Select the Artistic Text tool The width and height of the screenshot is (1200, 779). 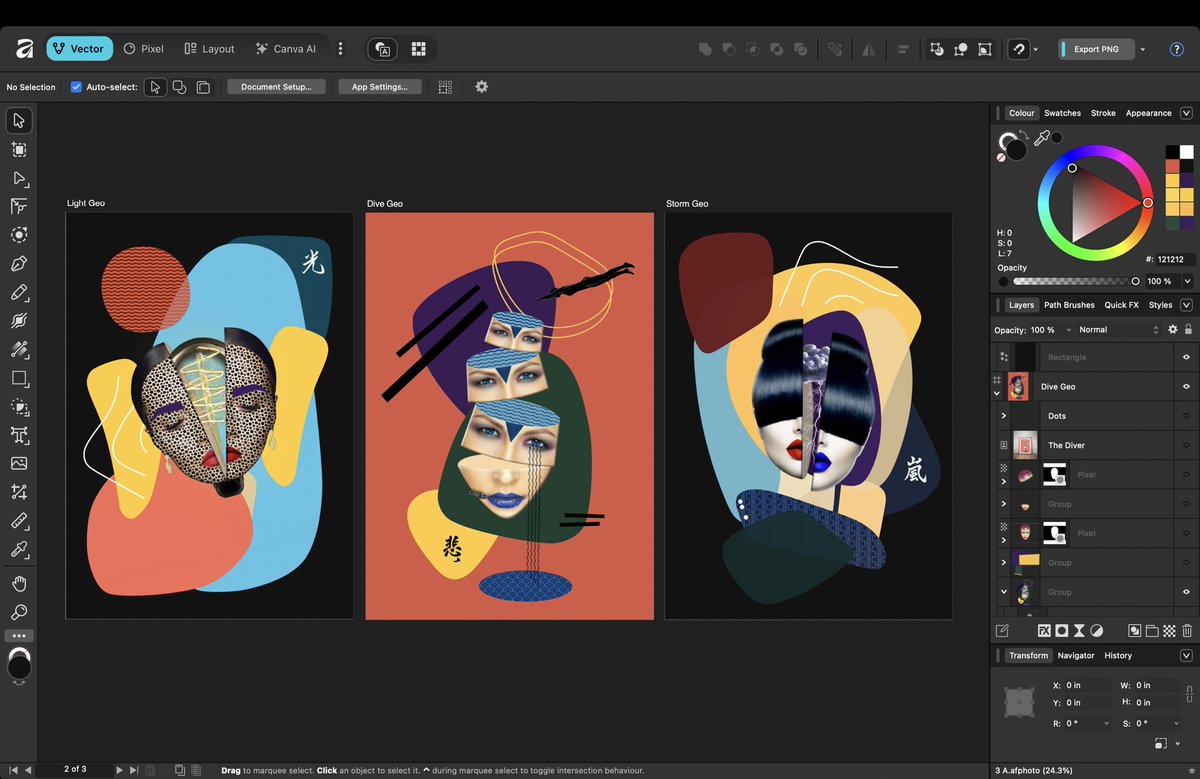click(19, 435)
